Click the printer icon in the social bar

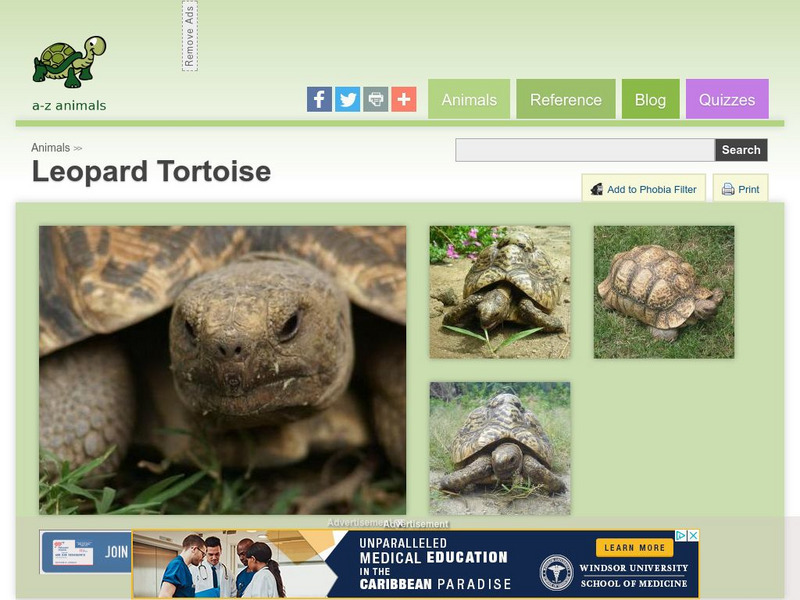(x=374, y=98)
